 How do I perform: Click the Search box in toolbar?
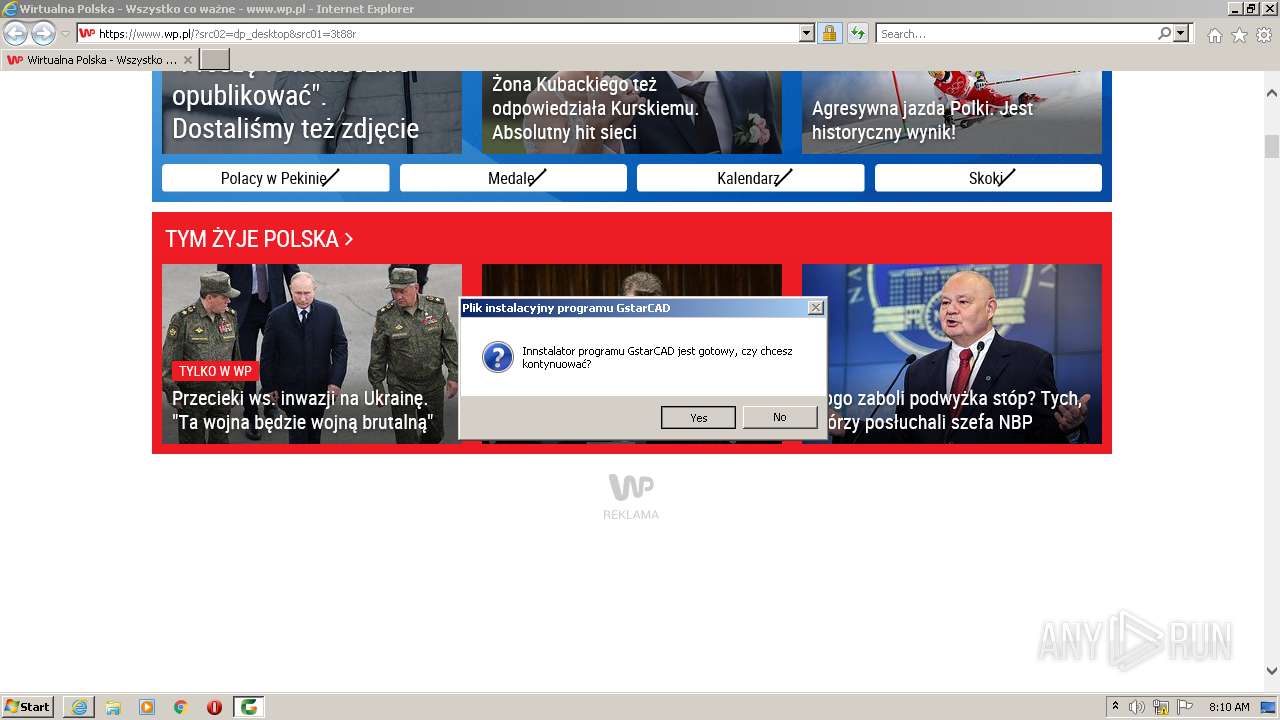1016,33
